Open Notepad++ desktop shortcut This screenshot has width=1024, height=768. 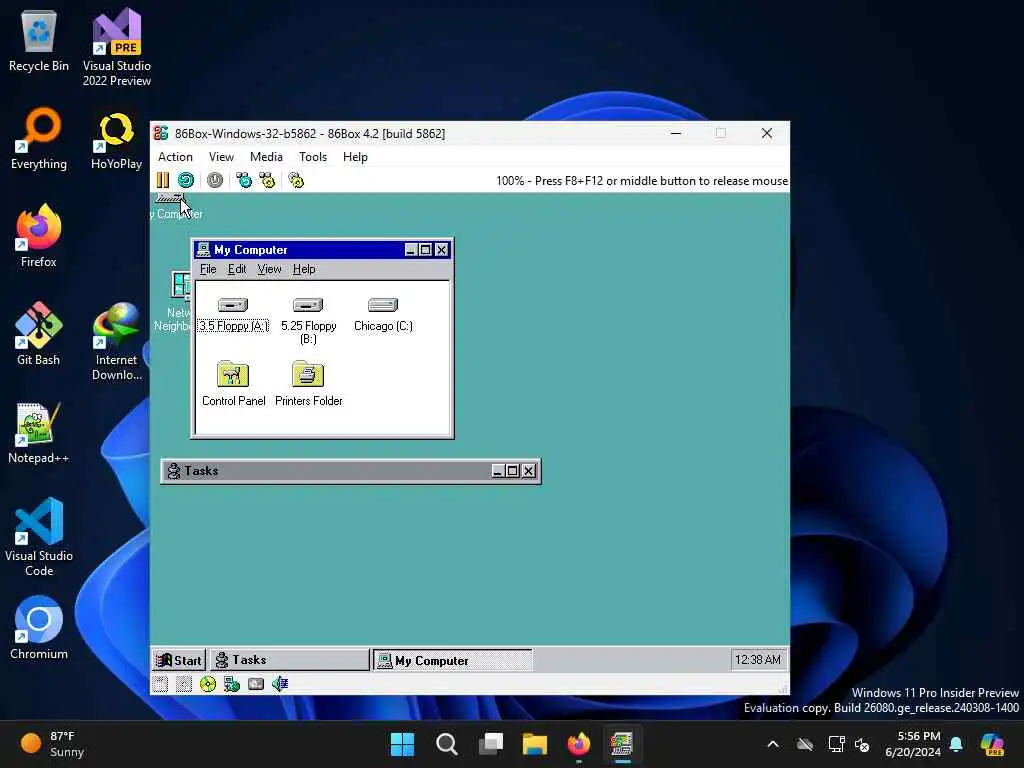[x=39, y=432]
